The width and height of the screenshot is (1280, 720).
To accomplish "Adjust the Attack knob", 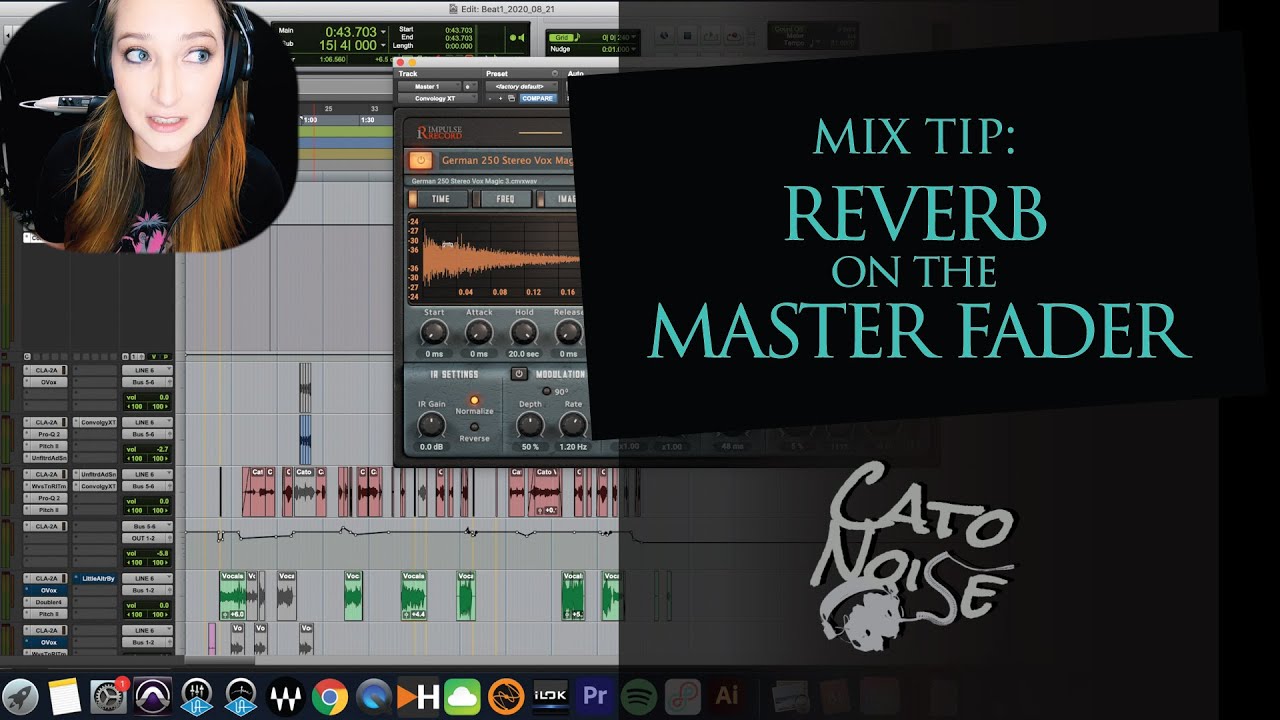I will (479, 333).
